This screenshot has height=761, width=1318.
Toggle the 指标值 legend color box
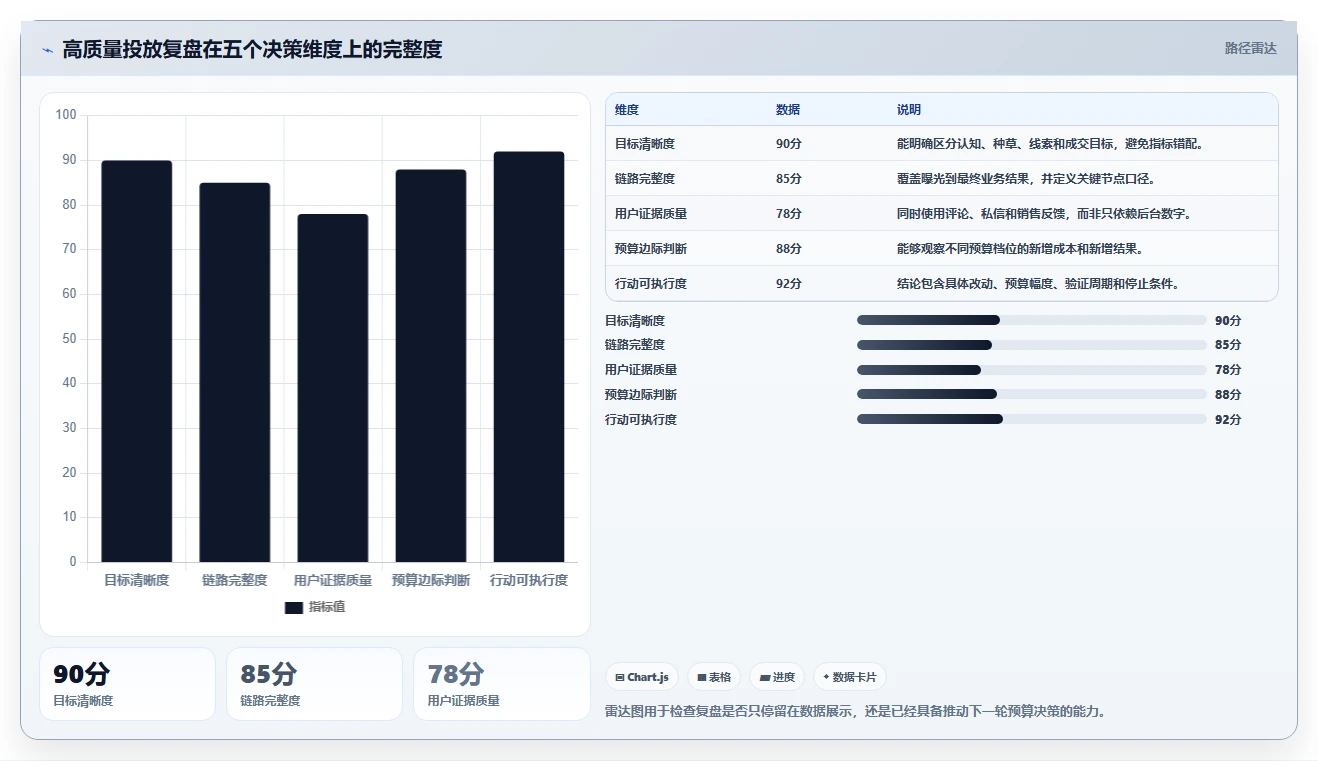tap(293, 608)
